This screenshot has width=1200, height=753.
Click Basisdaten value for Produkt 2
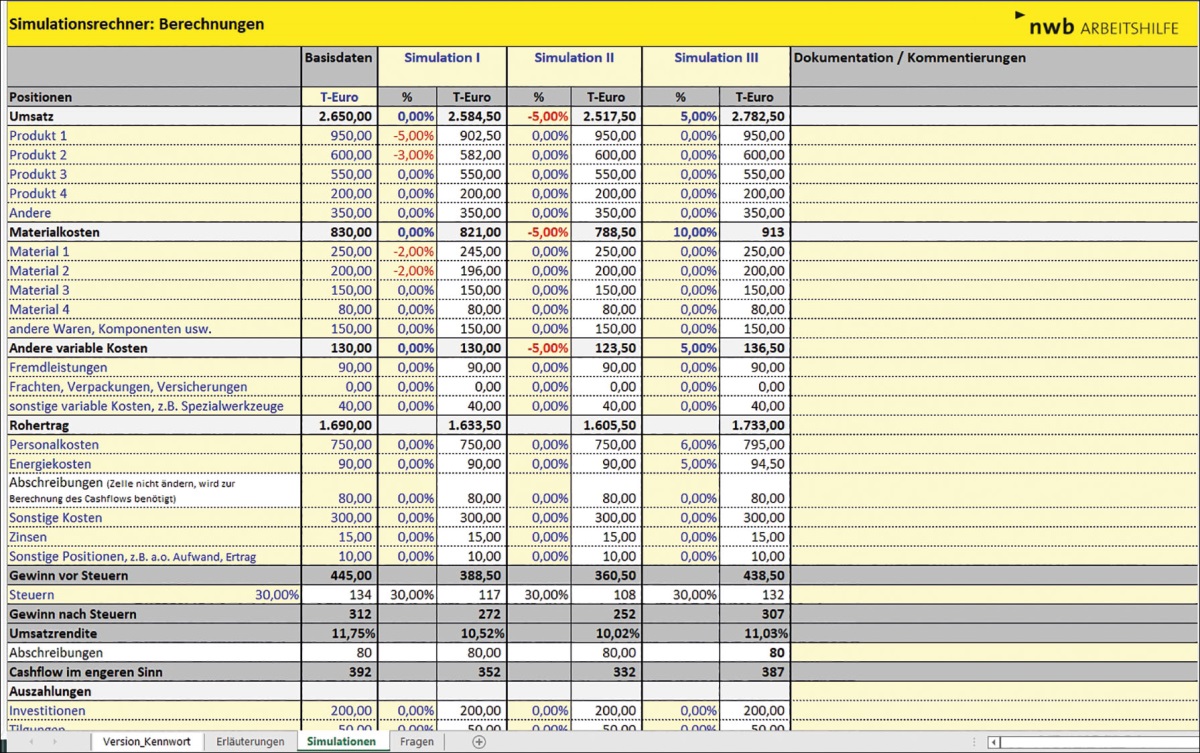(x=340, y=155)
